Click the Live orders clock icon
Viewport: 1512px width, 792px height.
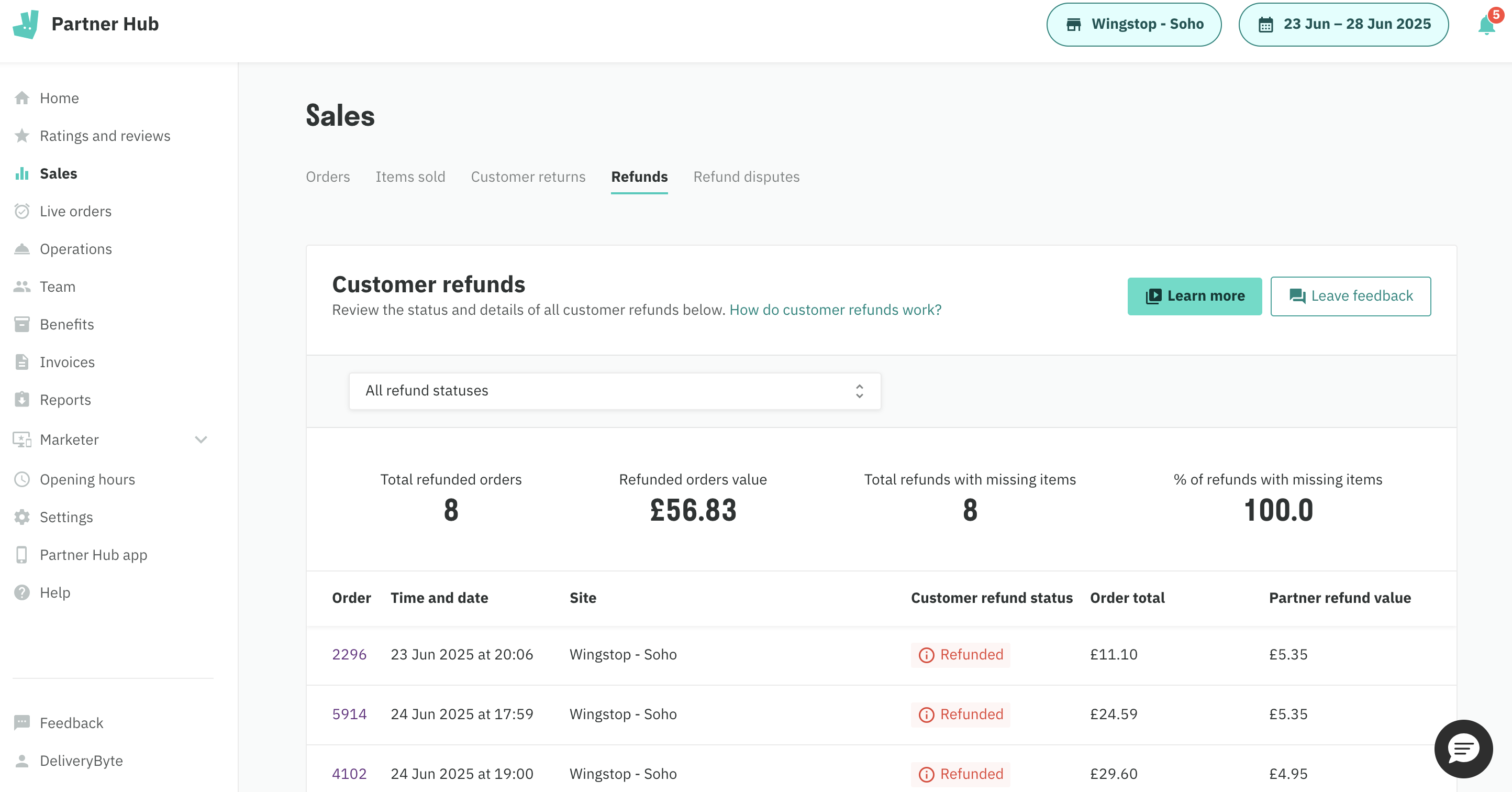tap(21, 211)
